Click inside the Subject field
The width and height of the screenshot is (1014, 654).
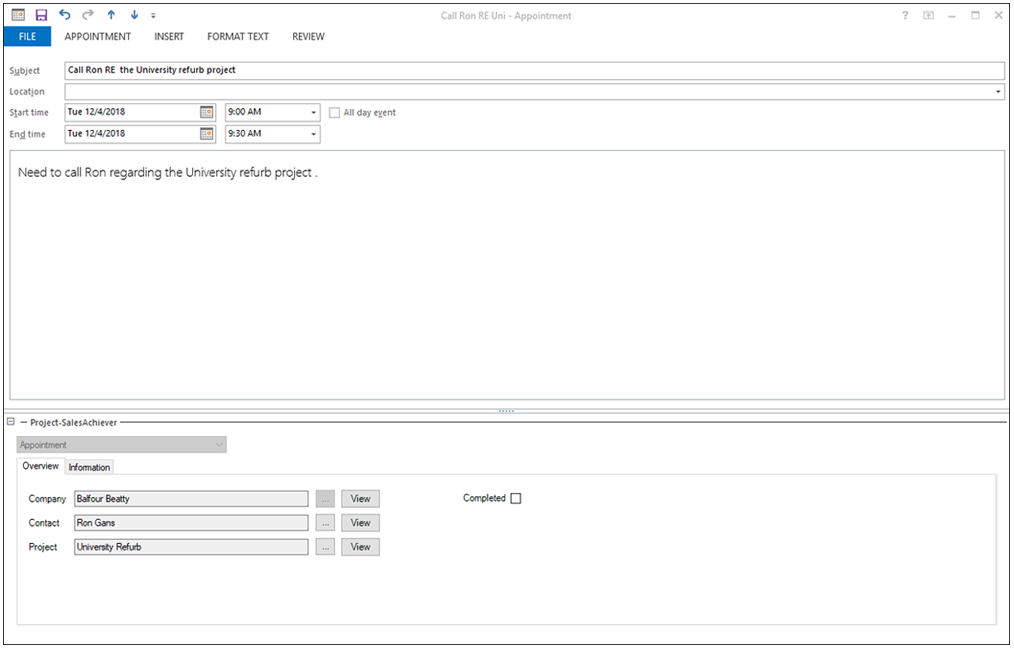[x=400, y=70]
